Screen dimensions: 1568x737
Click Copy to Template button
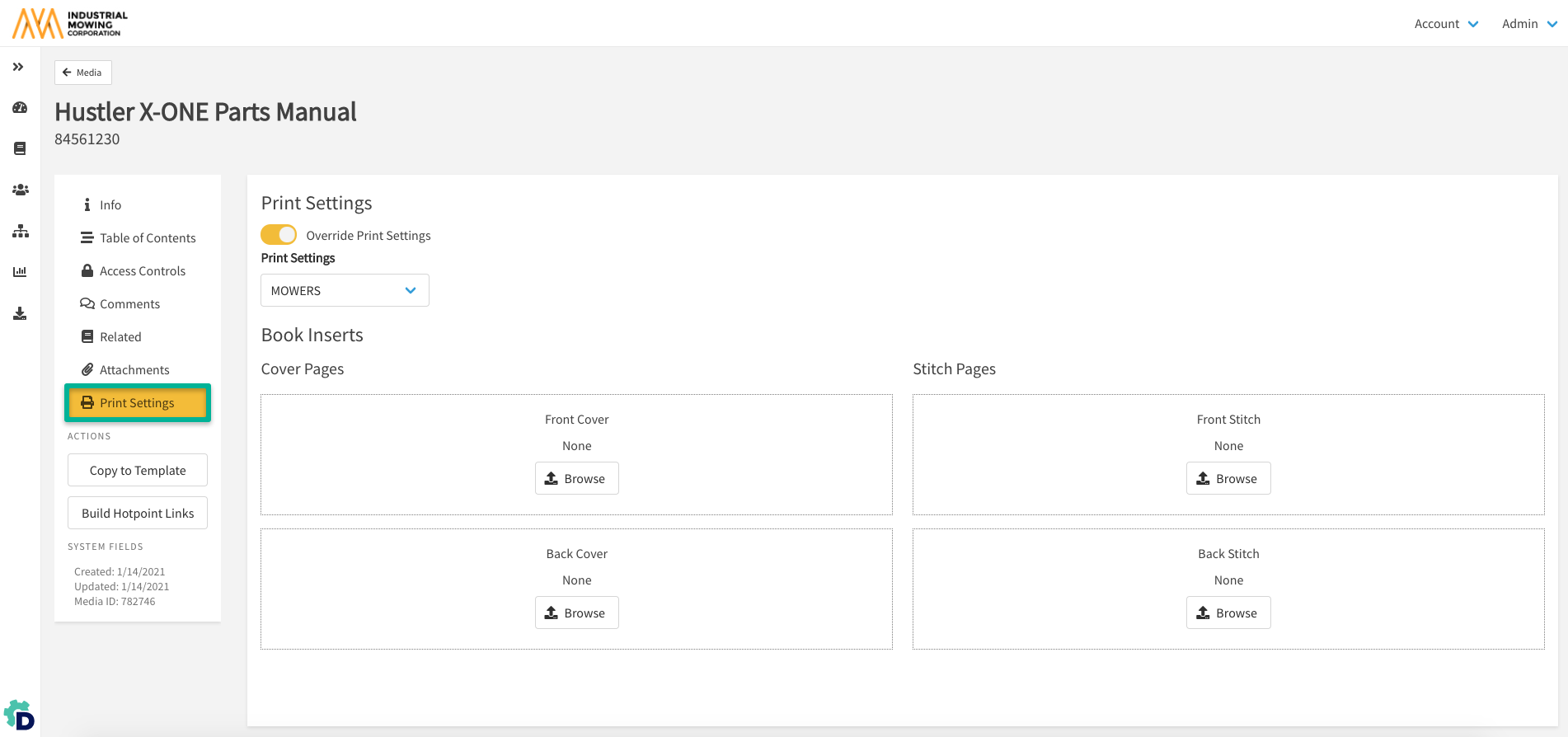click(x=138, y=471)
